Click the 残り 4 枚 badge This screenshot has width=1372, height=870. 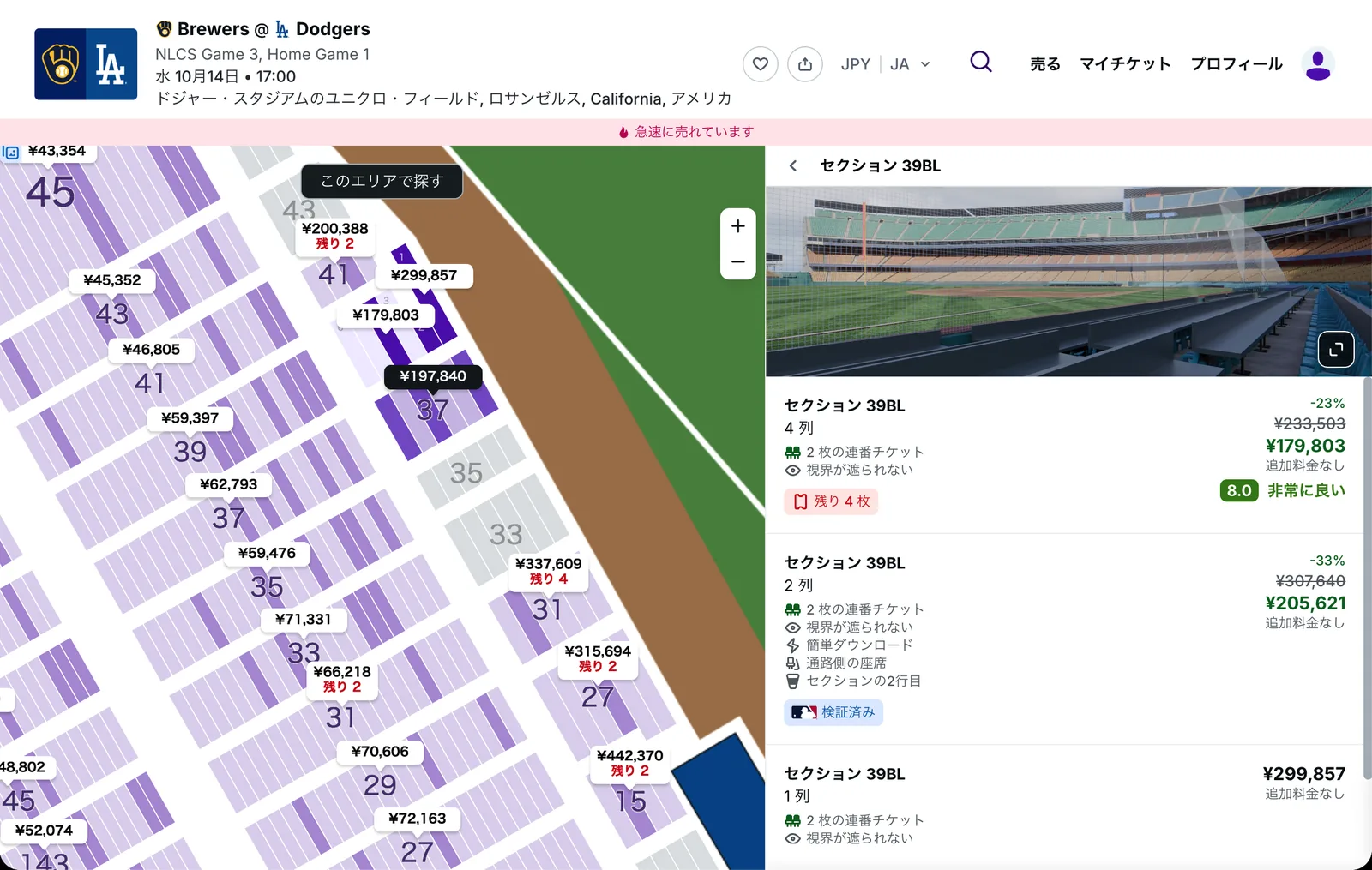click(x=831, y=501)
